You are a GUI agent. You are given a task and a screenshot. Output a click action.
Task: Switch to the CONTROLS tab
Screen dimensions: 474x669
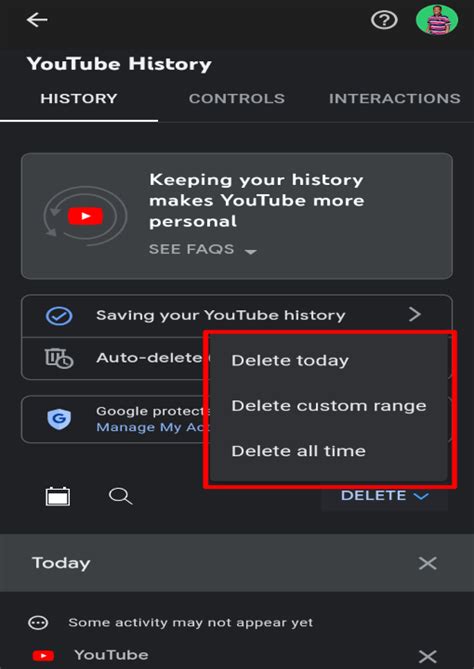pyautogui.click(x=237, y=99)
